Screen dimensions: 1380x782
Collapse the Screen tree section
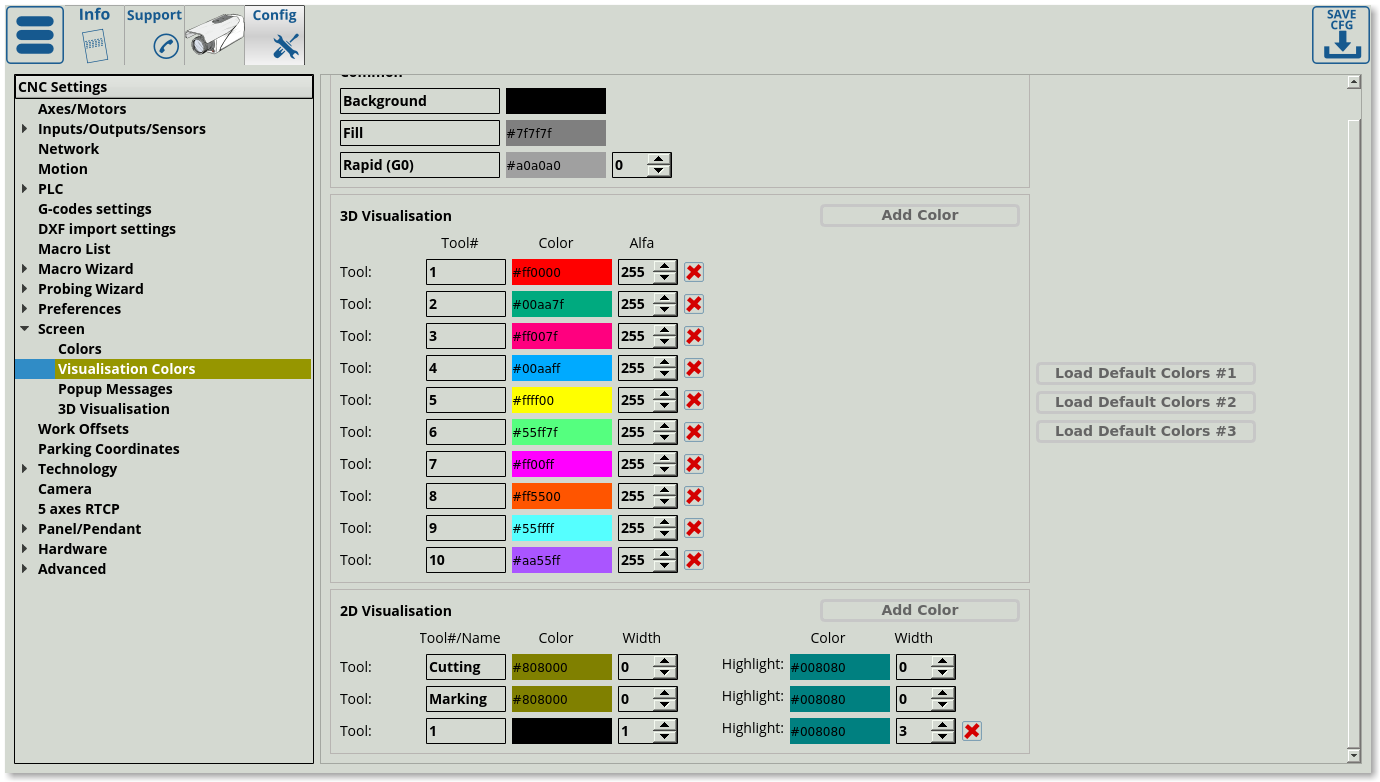click(25, 329)
